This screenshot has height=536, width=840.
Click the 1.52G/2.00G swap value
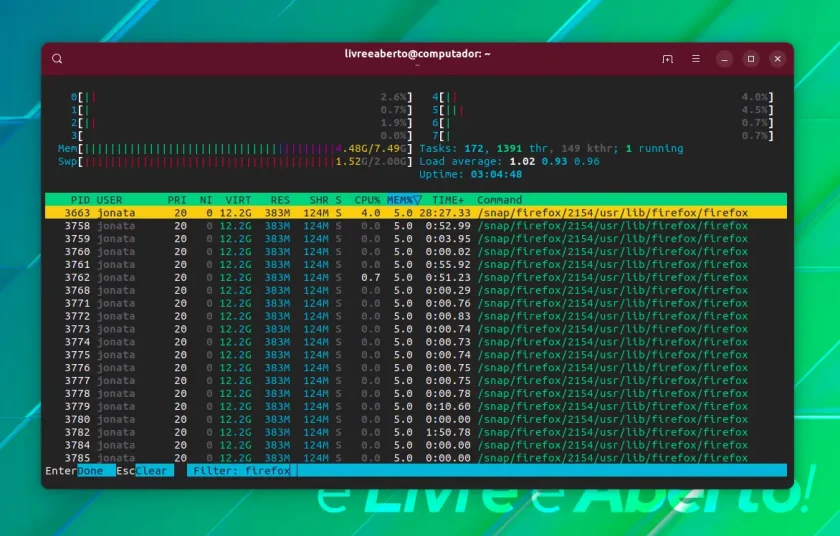point(371,161)
